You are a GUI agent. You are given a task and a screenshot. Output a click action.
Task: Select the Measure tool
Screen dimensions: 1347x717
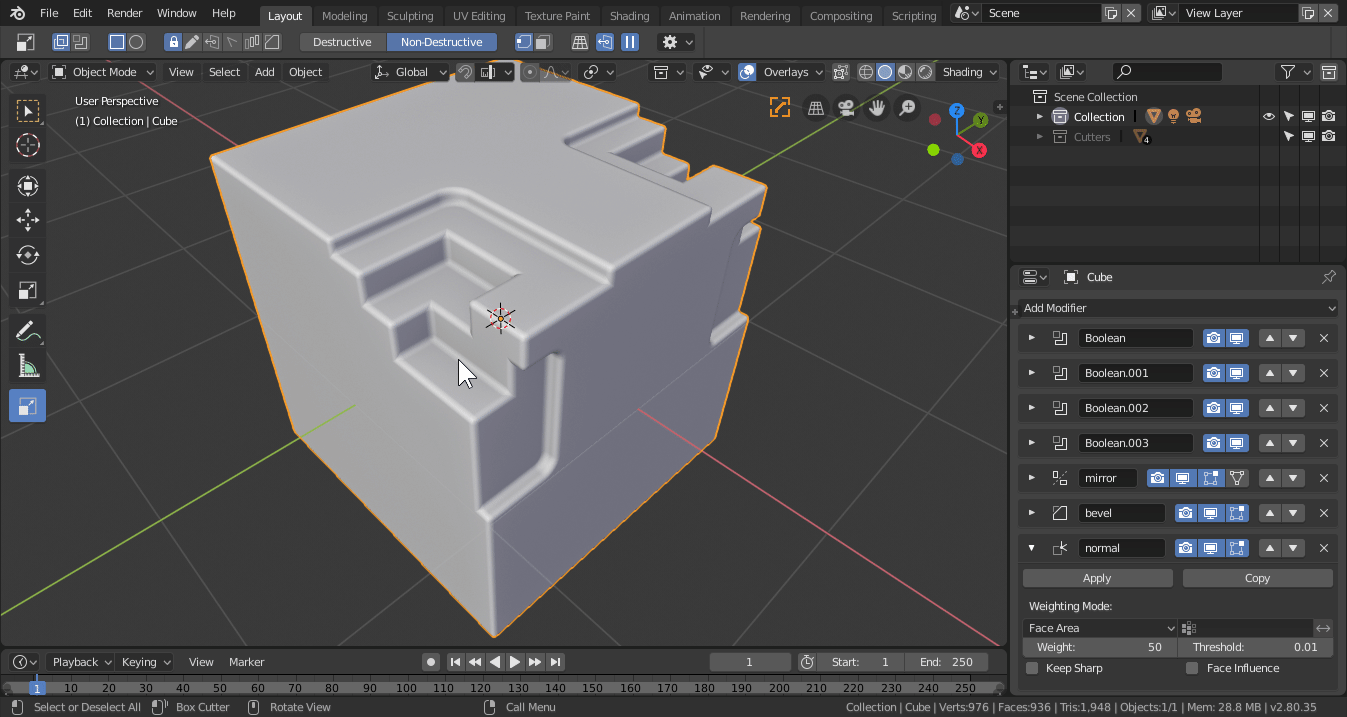28,366
